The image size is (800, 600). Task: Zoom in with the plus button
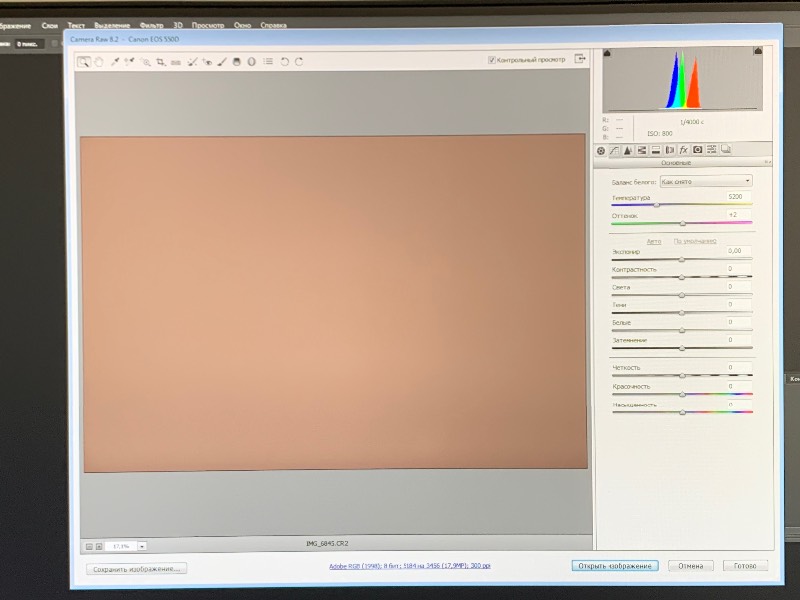pos(99,546)
